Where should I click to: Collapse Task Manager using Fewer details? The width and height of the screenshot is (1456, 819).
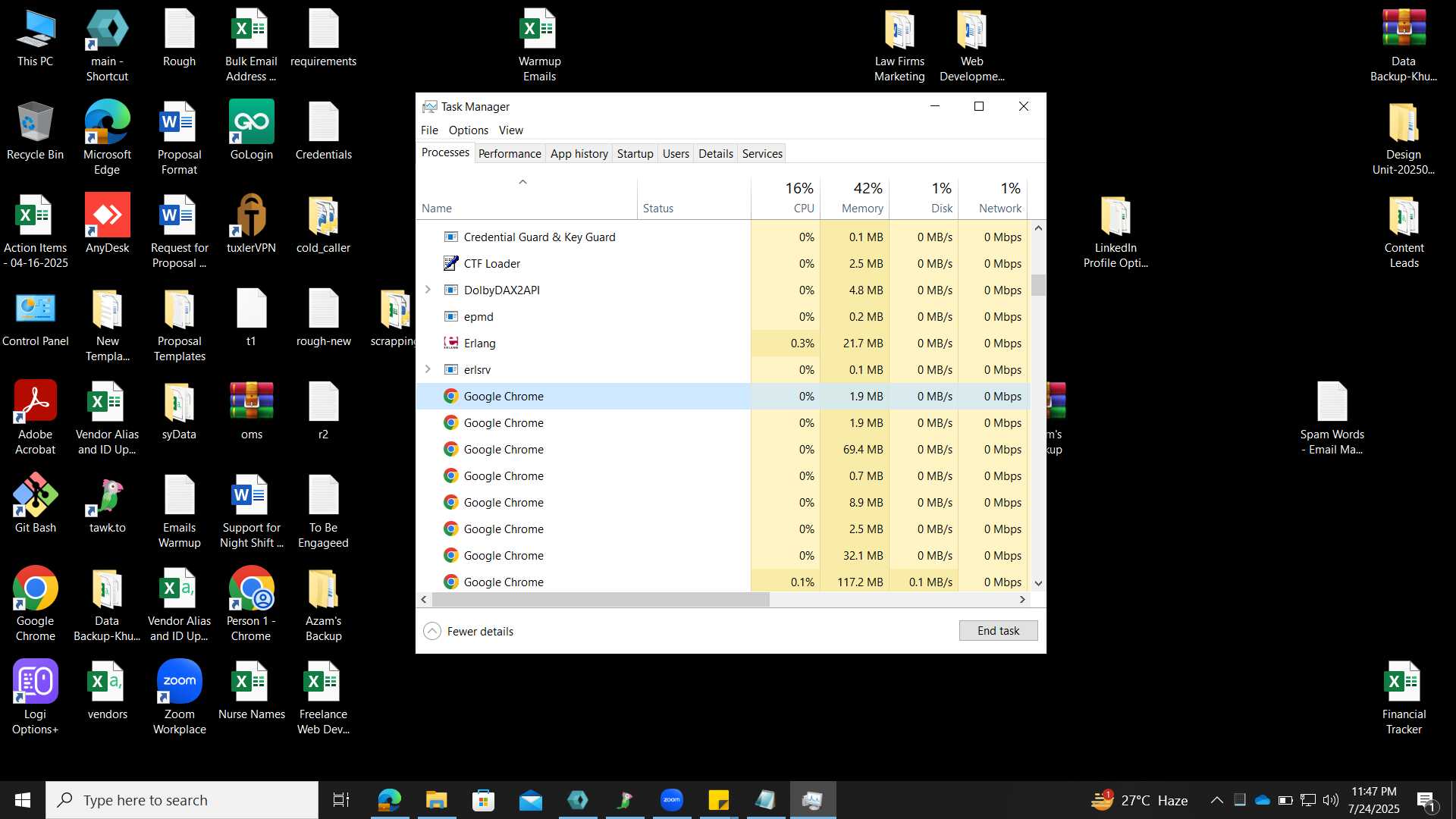(x=469, y=631)
